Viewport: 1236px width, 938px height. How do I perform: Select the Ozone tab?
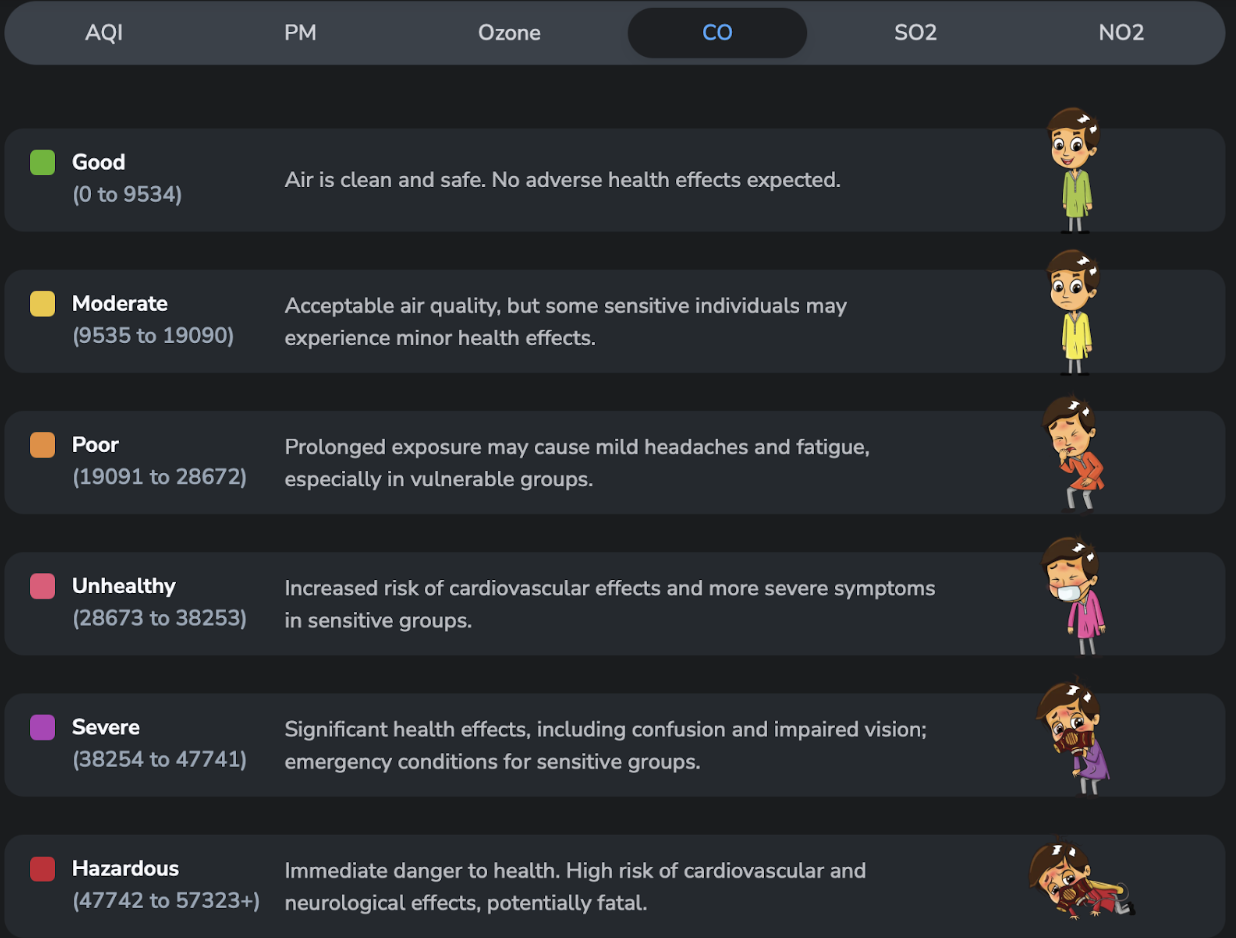coord(509,33)
